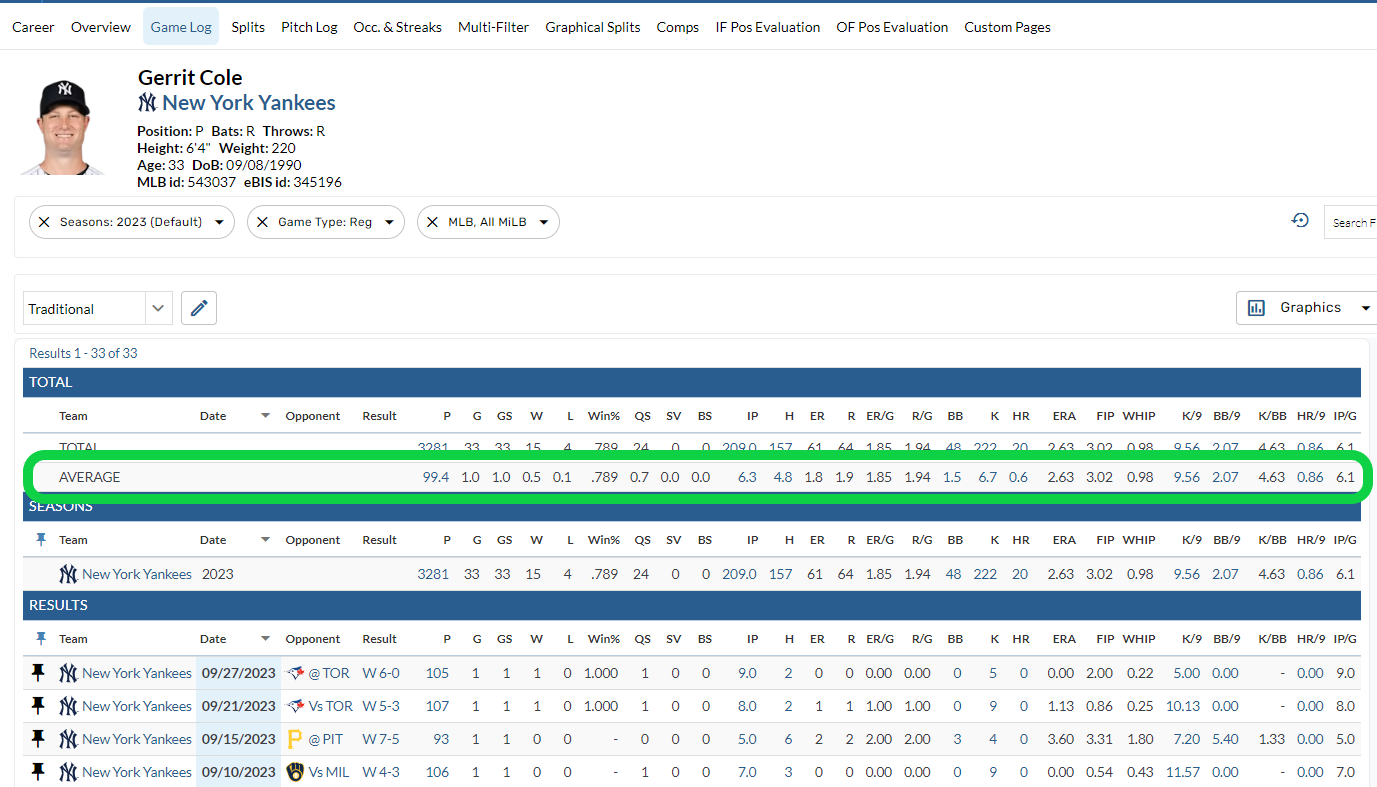Click the pencil edit icon beside Traditional
The width and height of the screenshot is (1377, 787).
[x=198, y=309]
